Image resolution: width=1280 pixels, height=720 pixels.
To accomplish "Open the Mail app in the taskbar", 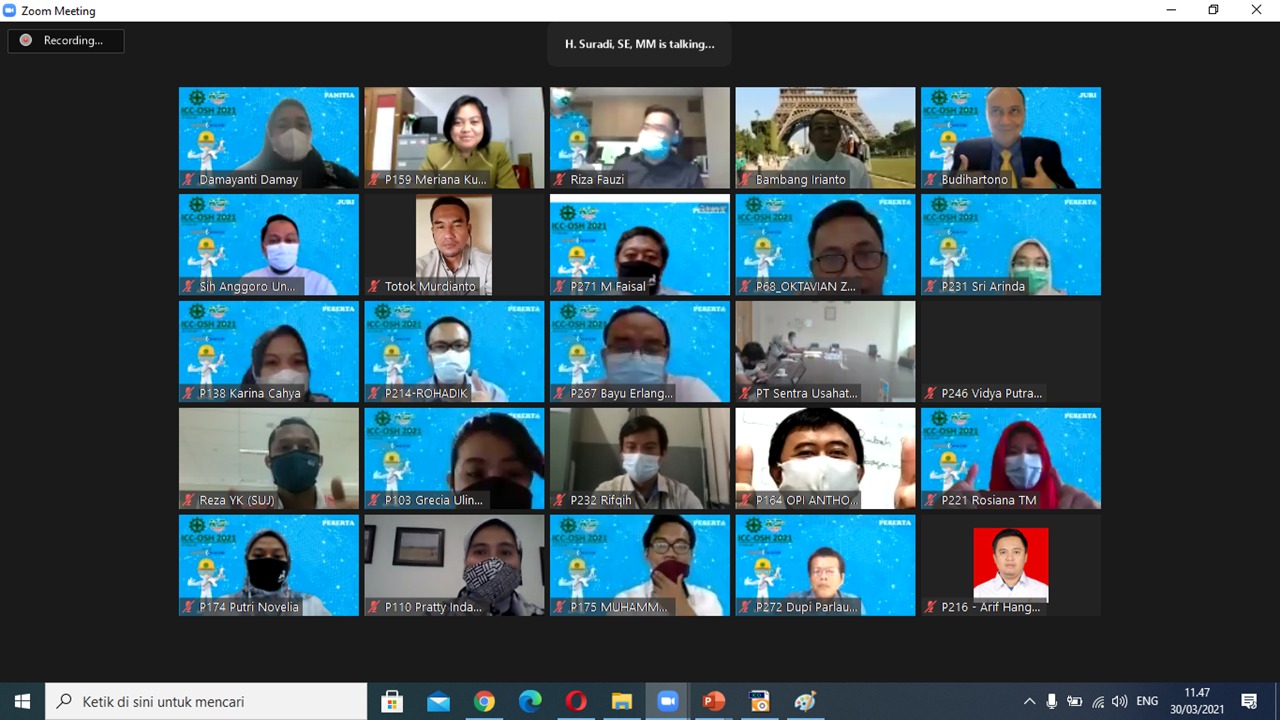I will (438, 701).
